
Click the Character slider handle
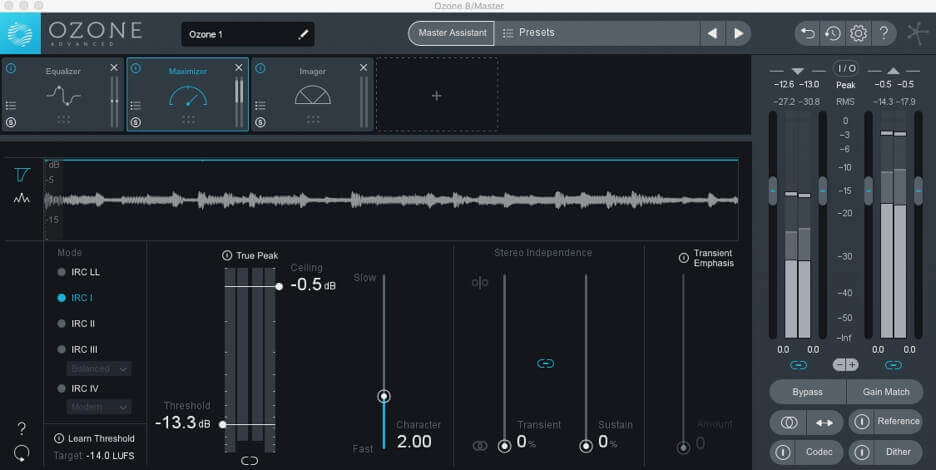pyautogui.click(x=384, y=396)
